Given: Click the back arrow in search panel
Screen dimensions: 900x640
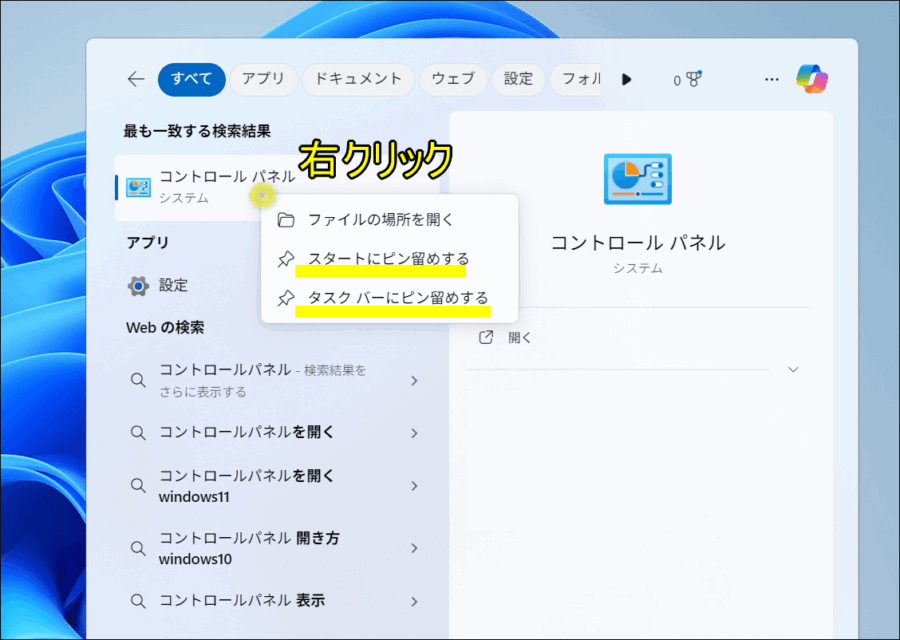Looking at the screenshot, I should coord(136,79).
